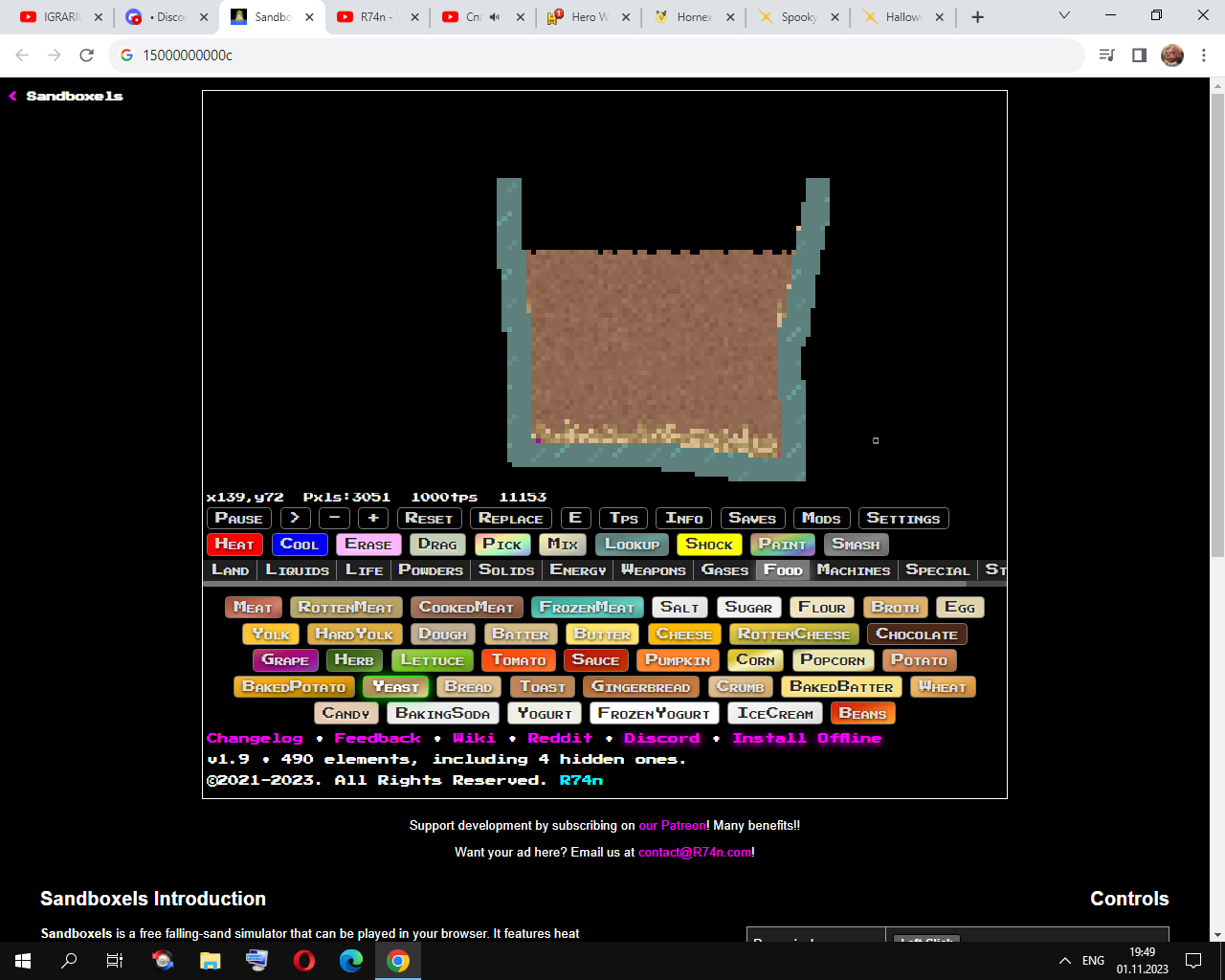Viewport: 1225px width, 980px height.
Task: Expand the Chrome tab search chevron
Action: point(1064,16)
